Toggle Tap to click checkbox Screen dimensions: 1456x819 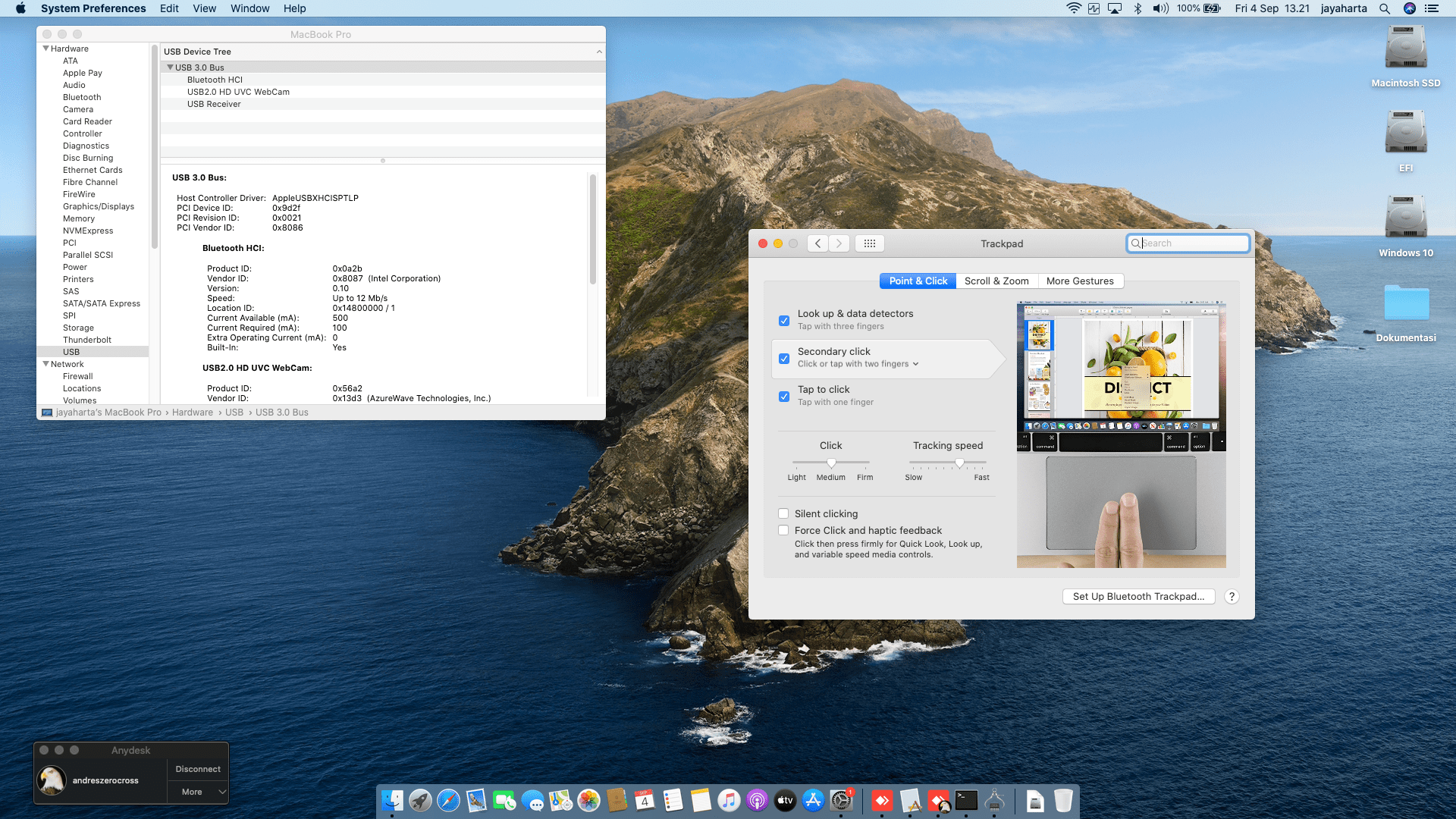784,397
